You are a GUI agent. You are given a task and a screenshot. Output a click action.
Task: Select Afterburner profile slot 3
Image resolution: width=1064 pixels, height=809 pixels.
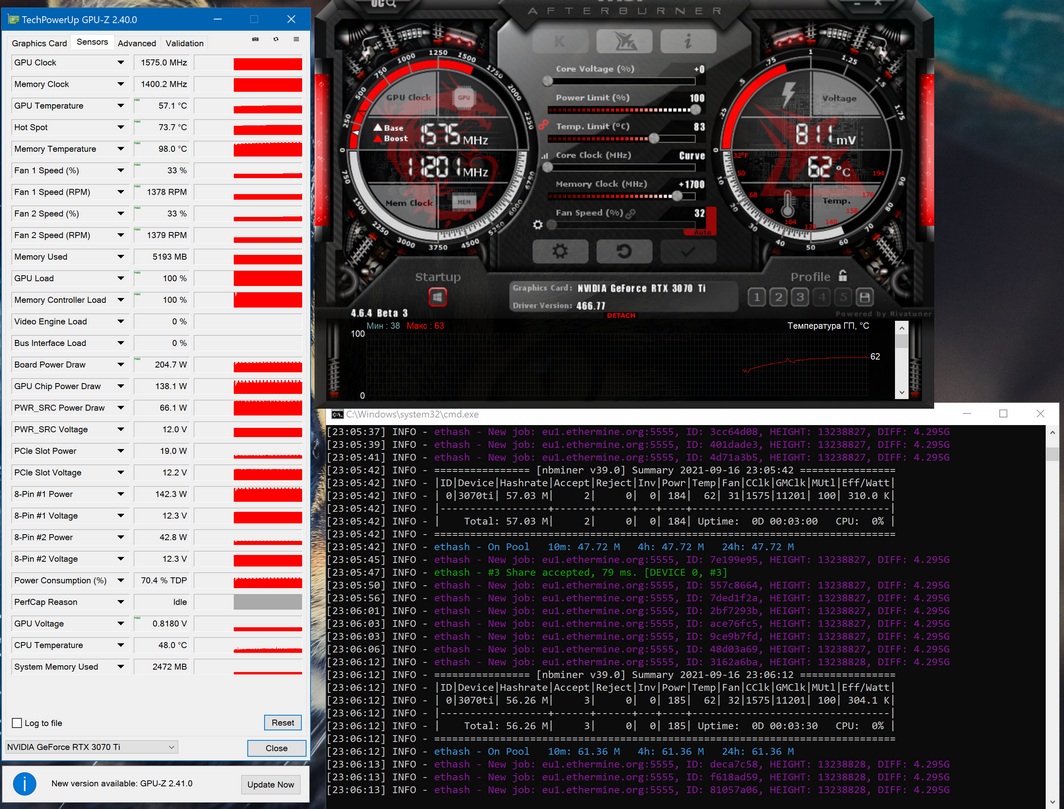click(800, 297)
